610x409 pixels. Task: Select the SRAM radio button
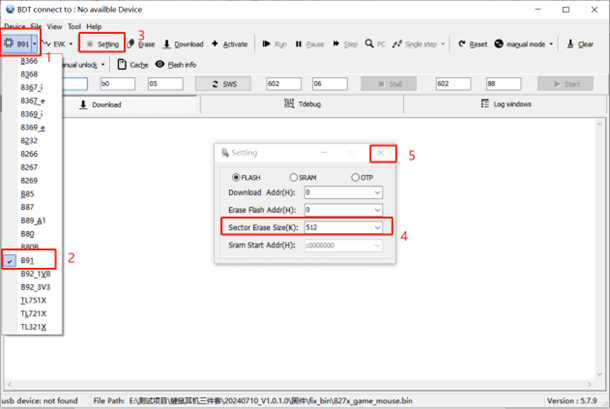click(293, 177)
